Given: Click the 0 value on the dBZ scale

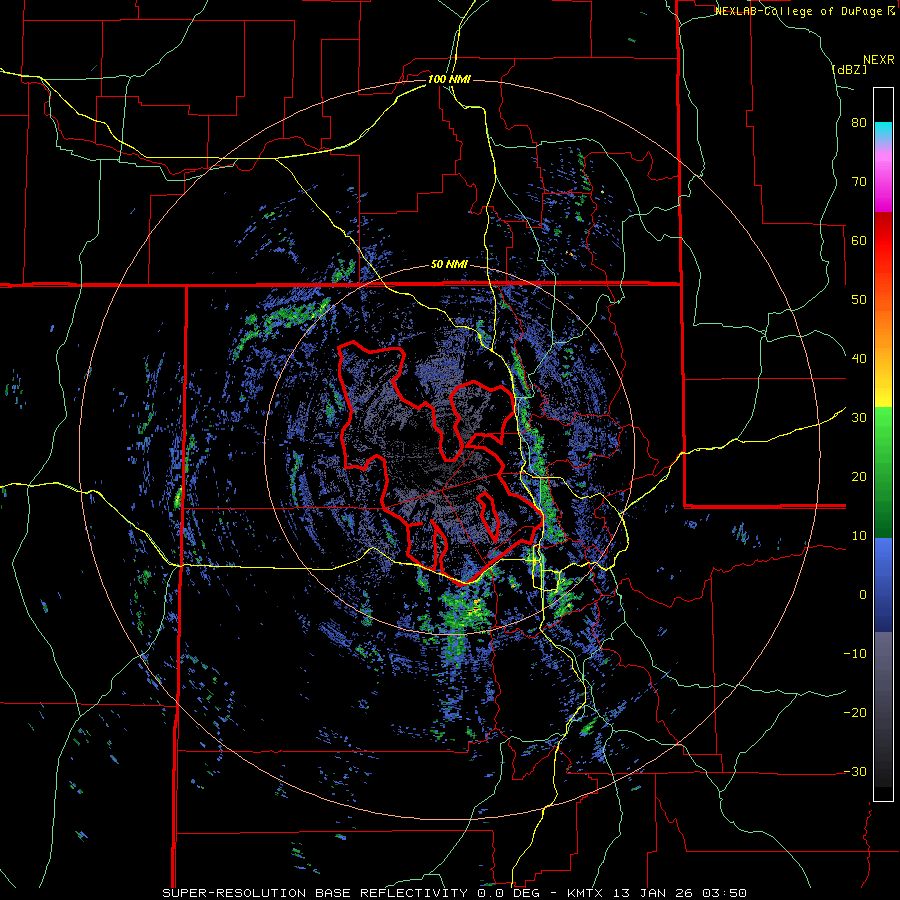Looking at the screenshot, I should (863, 595).
